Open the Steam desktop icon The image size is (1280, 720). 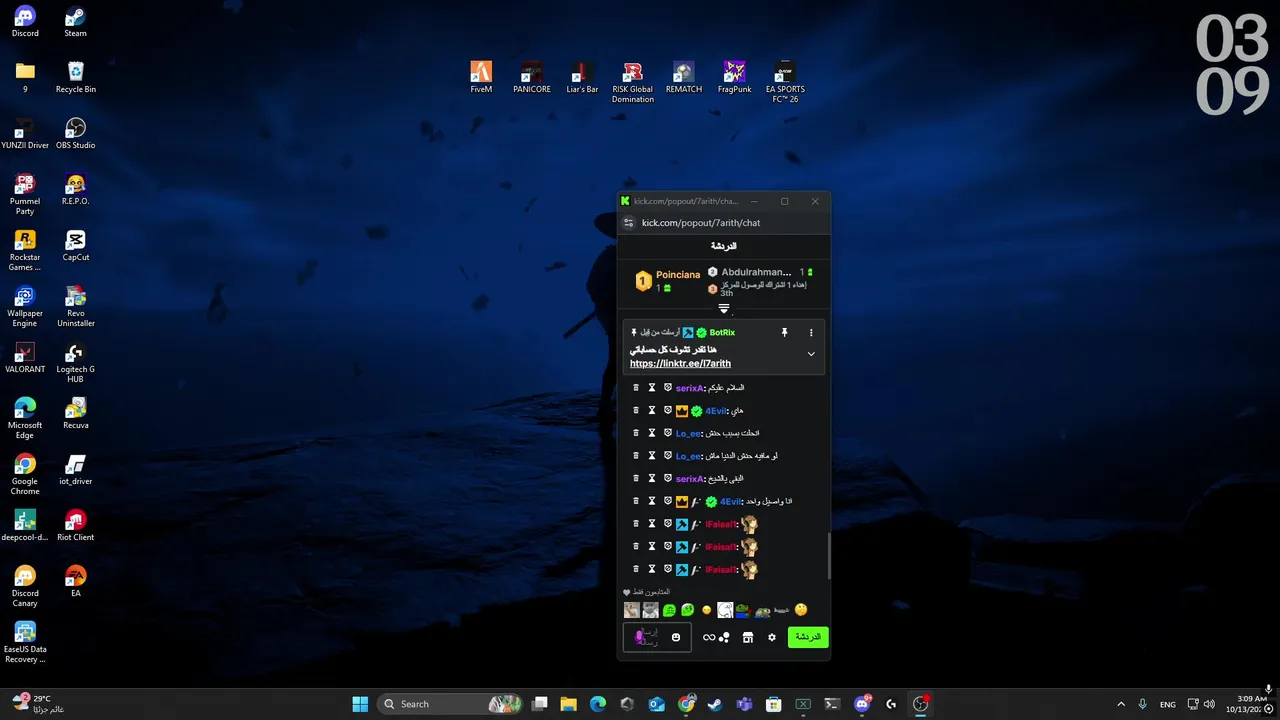pyautogui.click(x=75, y=22)
